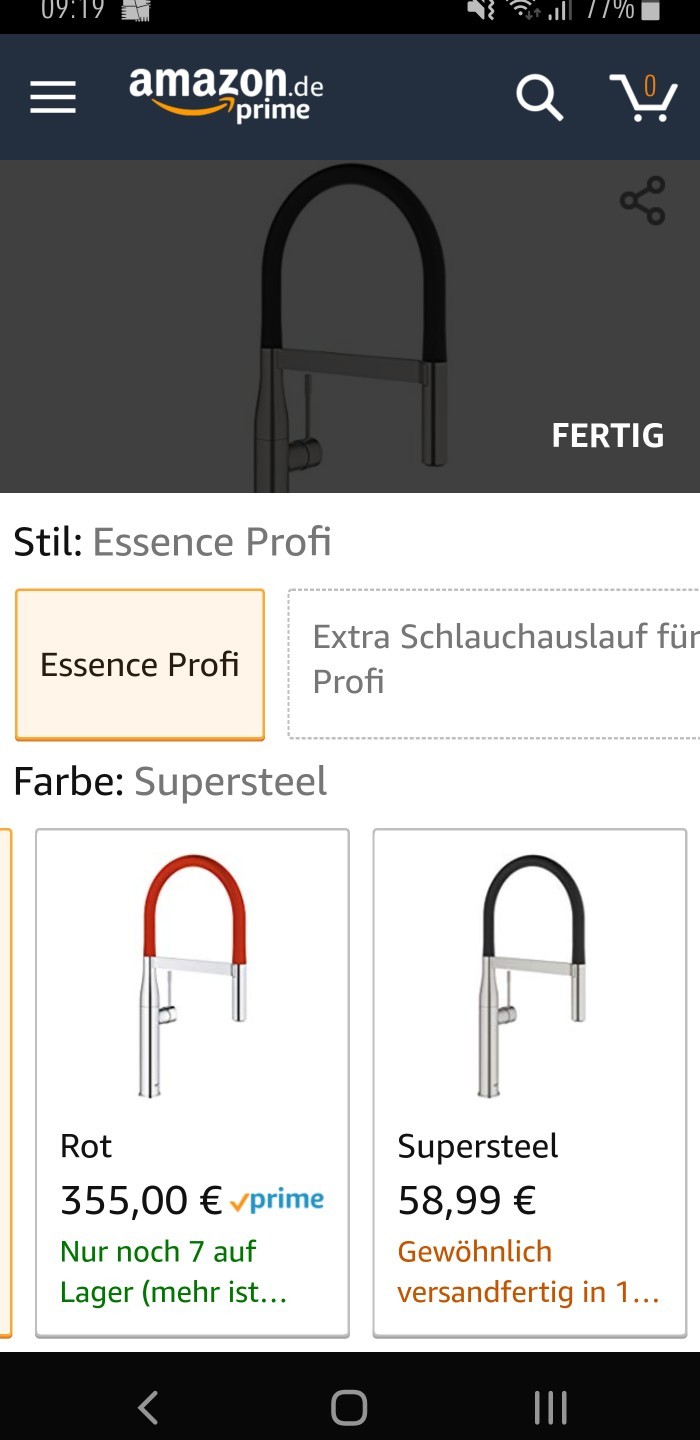The image size is (700, 1440).
Task: Tap the share icon on product image
Action: 642,200
